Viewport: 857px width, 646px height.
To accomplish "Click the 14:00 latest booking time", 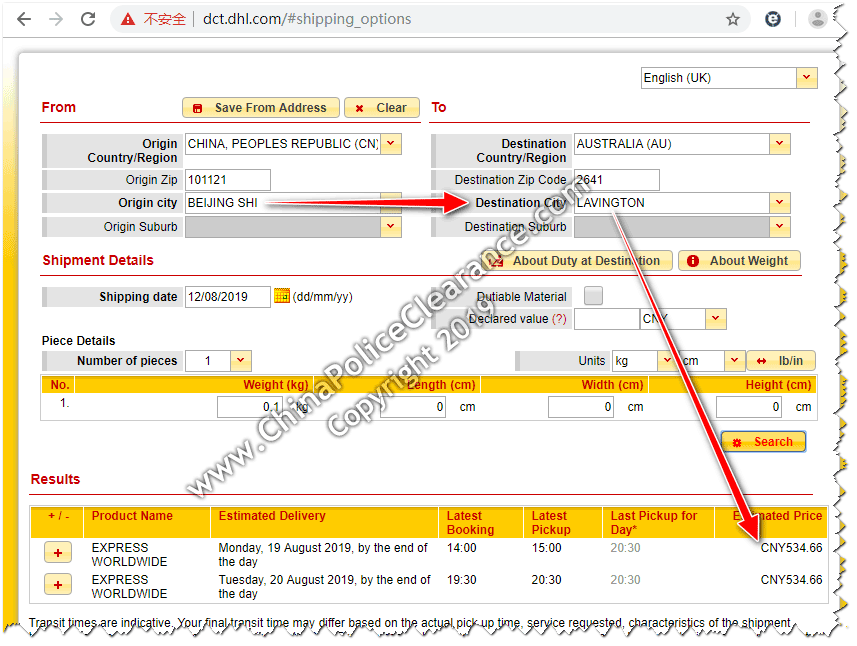I will [x=462, y=548].
